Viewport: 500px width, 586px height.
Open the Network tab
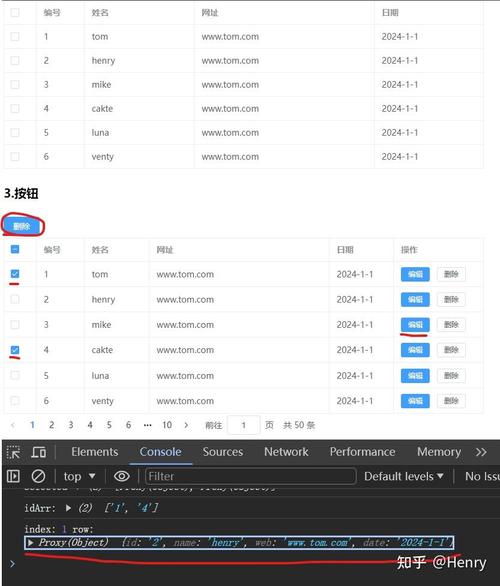point(286,452)
